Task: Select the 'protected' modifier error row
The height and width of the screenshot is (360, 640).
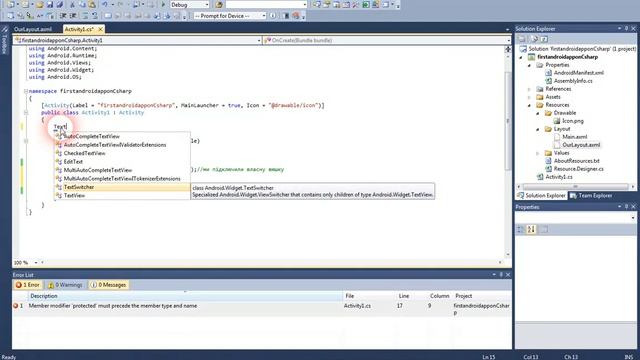Action: click(x=262, y=309)
